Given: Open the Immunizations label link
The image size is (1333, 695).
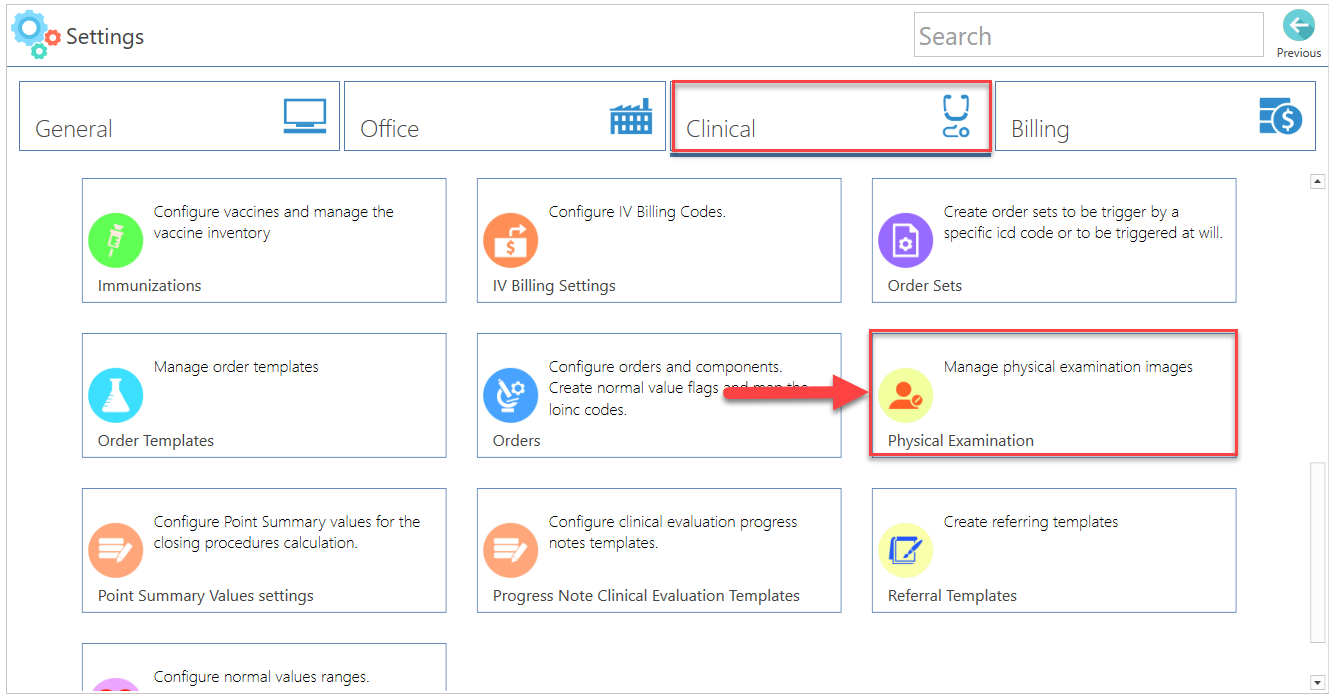Looking at the screenshot, I should point(150,285).
